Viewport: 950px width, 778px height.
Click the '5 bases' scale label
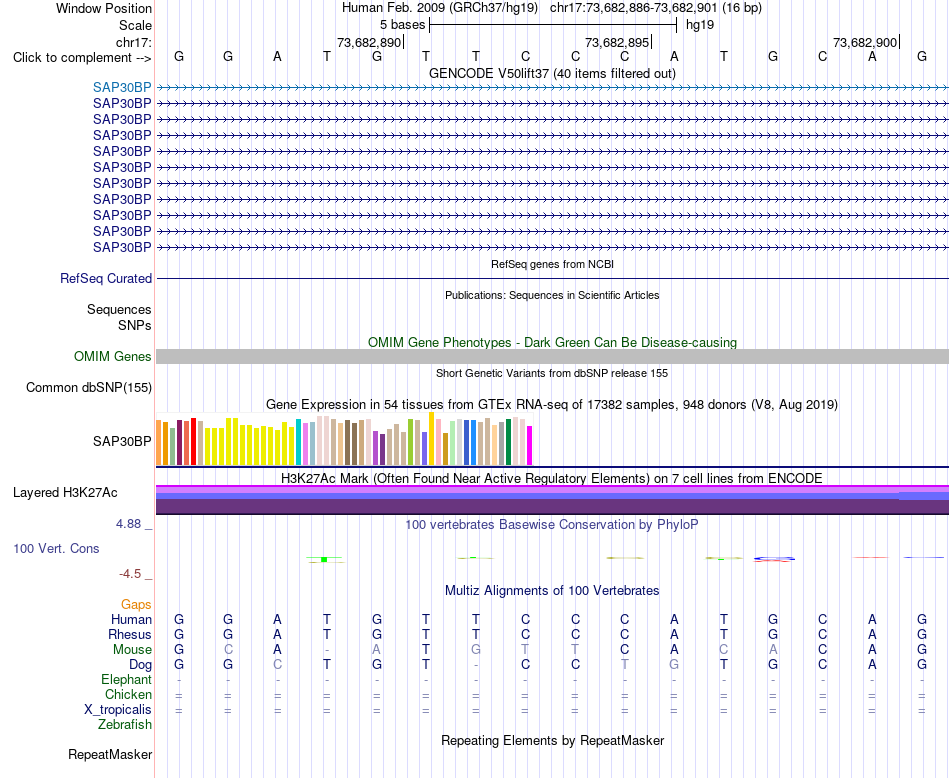[x=402, y=25]
